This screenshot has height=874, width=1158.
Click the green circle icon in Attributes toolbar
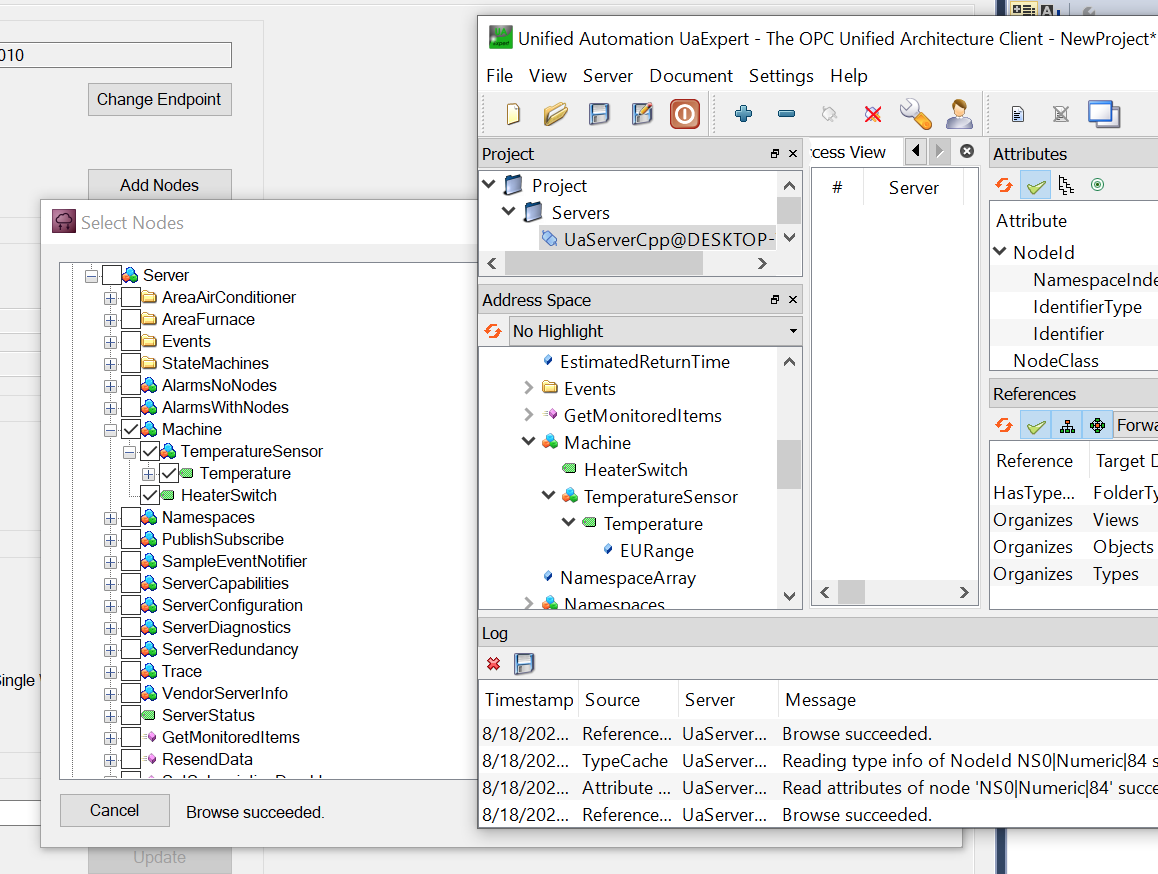pyautogui.click(x=1097, y=185)
